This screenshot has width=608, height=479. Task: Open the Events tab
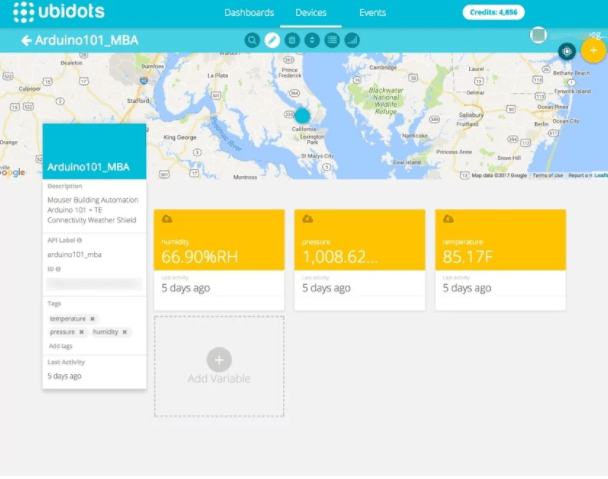tap(372, 13)
